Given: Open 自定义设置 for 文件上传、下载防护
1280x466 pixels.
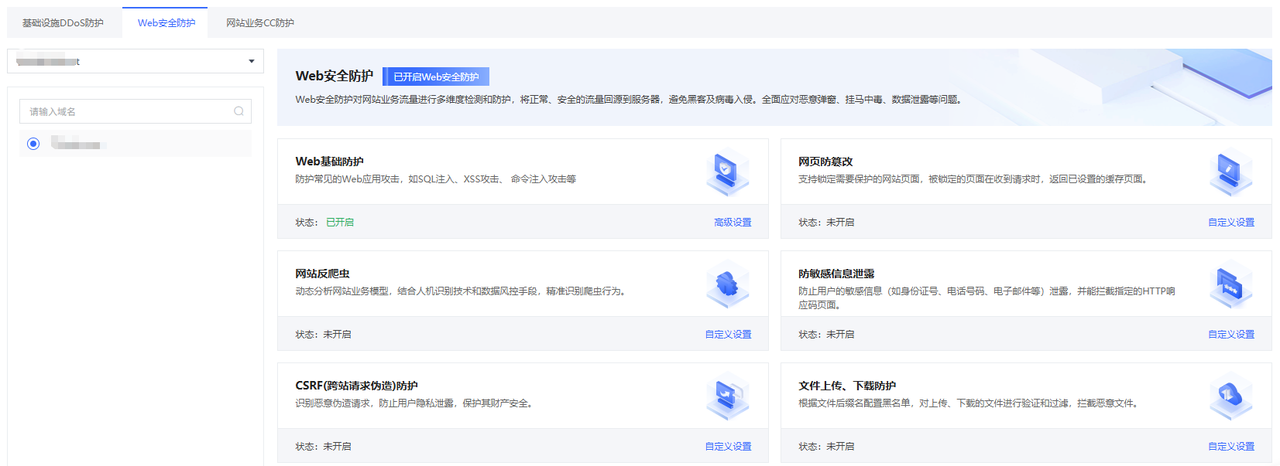Looking at the screenshot, I should (1231, 446).
